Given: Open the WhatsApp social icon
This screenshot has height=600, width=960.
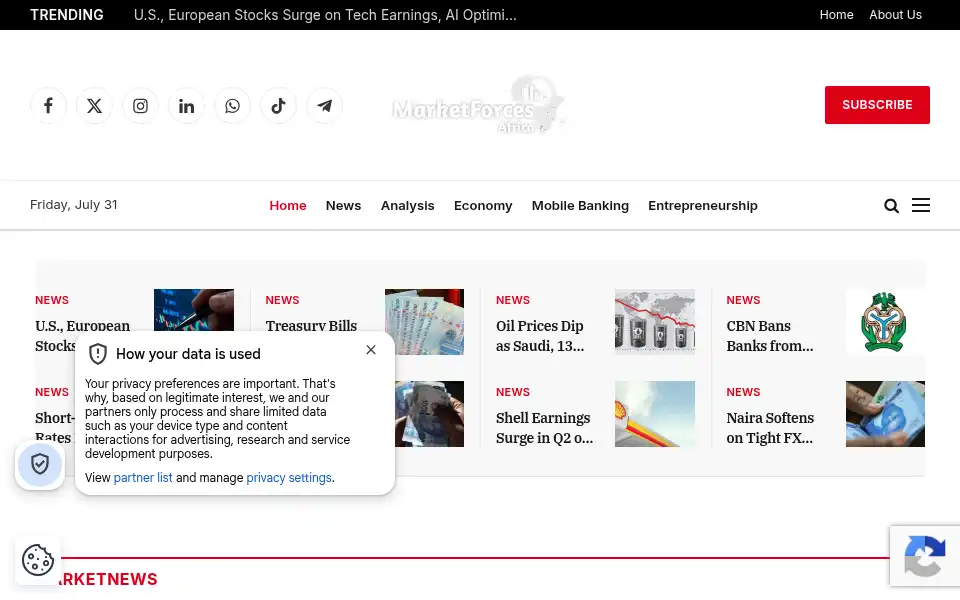Looking at the screenshot, I should [x=232, y=106].
